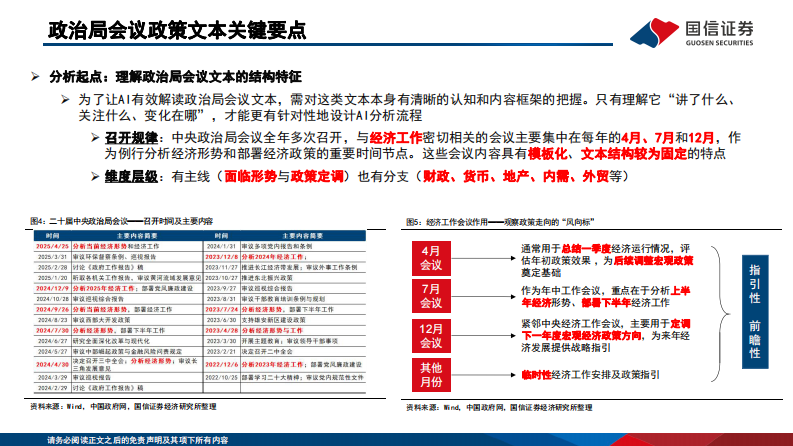Click the table date cell 2023/7/24
This screenshot has height=446, width=793.
click(221, 309)
